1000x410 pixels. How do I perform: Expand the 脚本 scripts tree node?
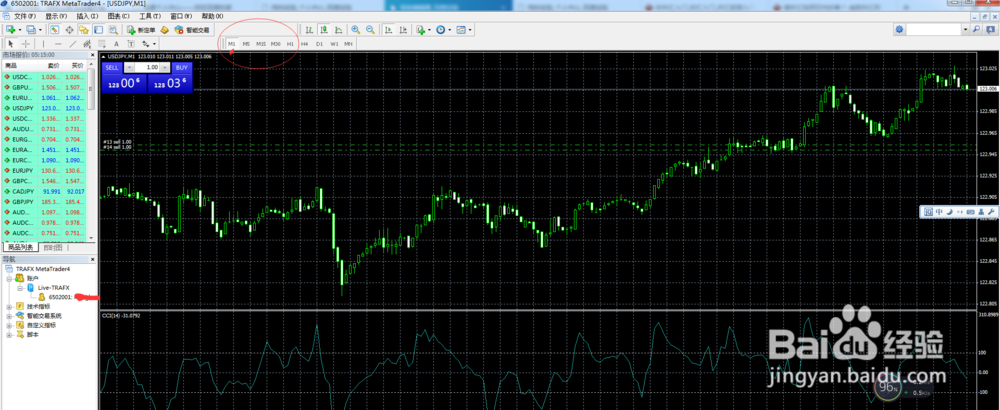[x=9, y=334]
